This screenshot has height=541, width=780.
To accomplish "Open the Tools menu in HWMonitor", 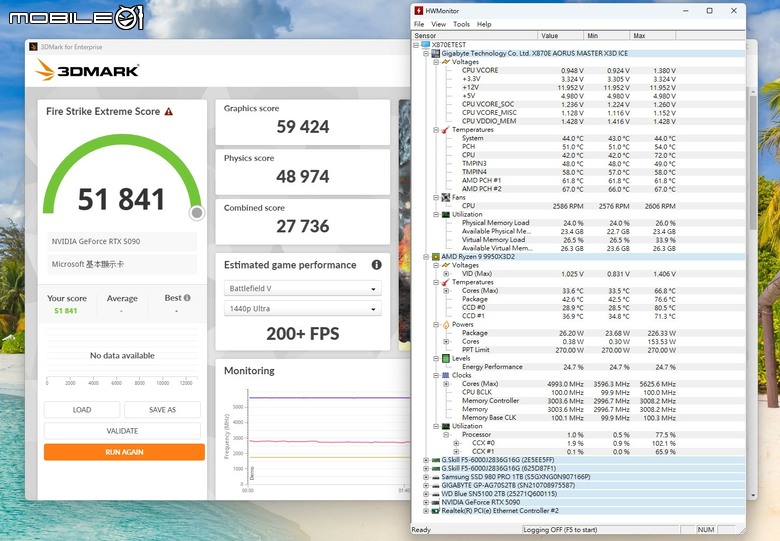I will click(461, 24).
